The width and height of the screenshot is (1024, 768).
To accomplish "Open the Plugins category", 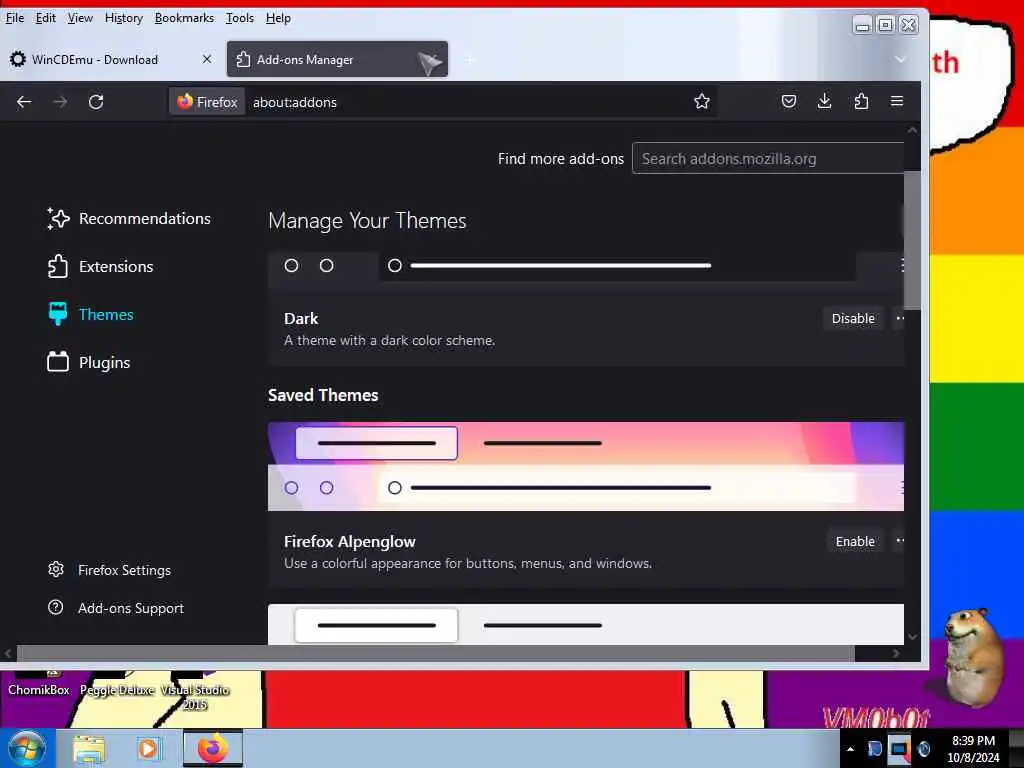I will point(89,362).
